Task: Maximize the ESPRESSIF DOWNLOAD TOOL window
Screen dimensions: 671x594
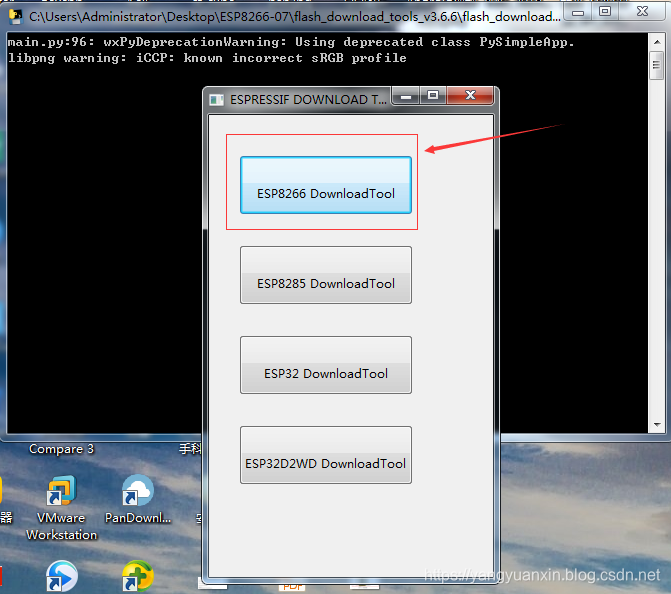Action: tap(433, 95)
